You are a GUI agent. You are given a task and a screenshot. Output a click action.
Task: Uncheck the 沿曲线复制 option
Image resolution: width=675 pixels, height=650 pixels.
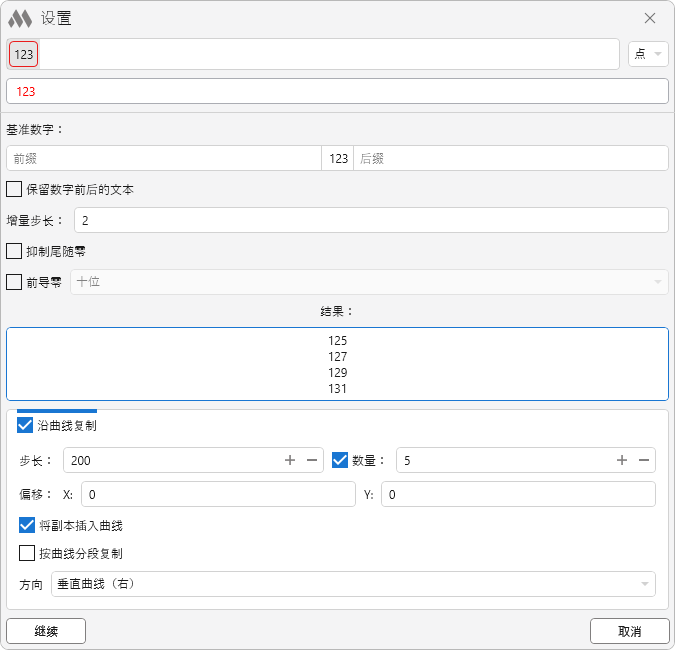point(26,426)
